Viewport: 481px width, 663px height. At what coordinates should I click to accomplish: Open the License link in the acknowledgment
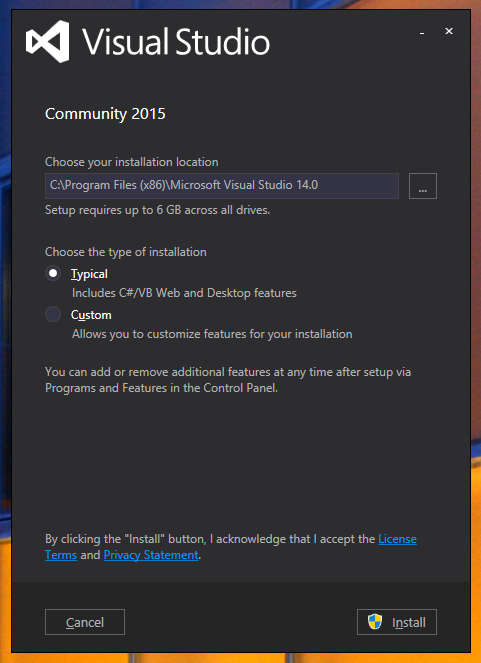coord(397,539)
